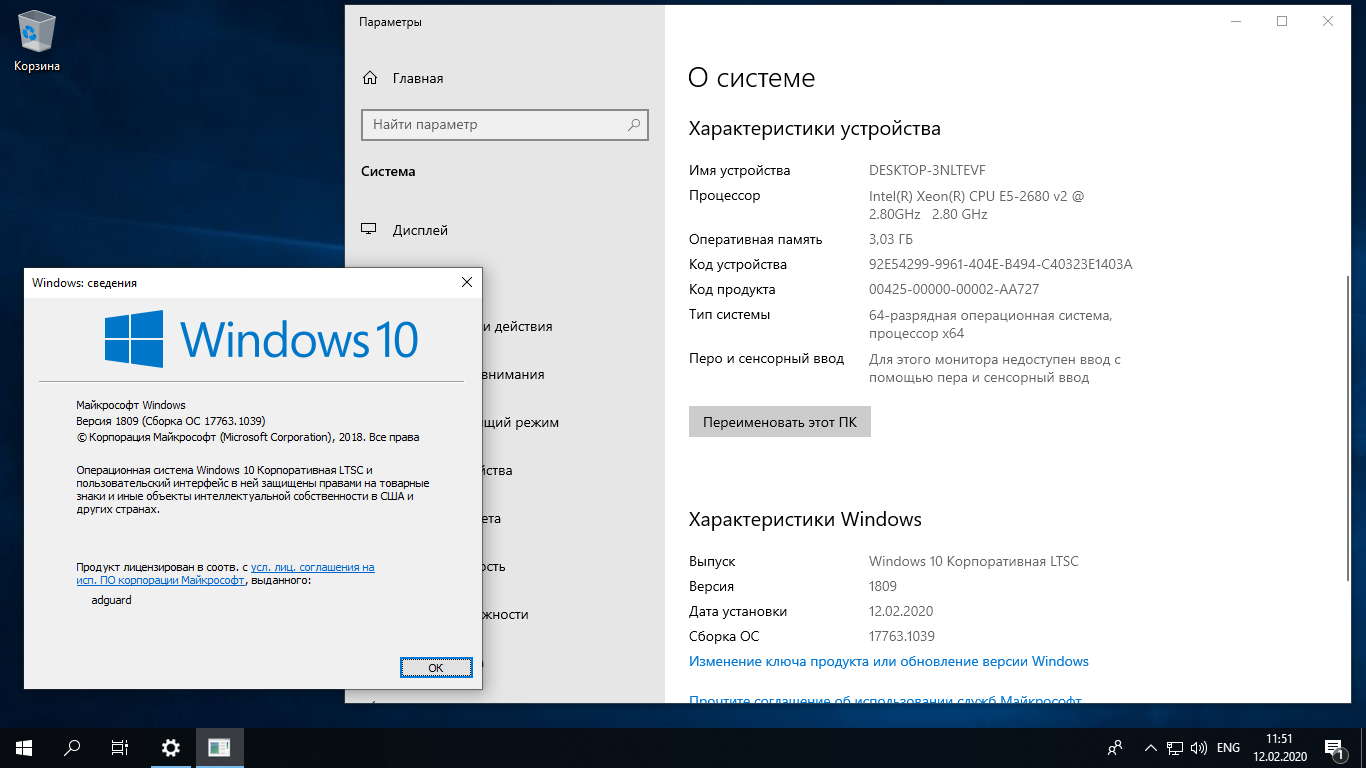This screenshot has width=1366, height=768.
Task: Click the Версия value 1809 in Settings
Action: click(883, 586)
